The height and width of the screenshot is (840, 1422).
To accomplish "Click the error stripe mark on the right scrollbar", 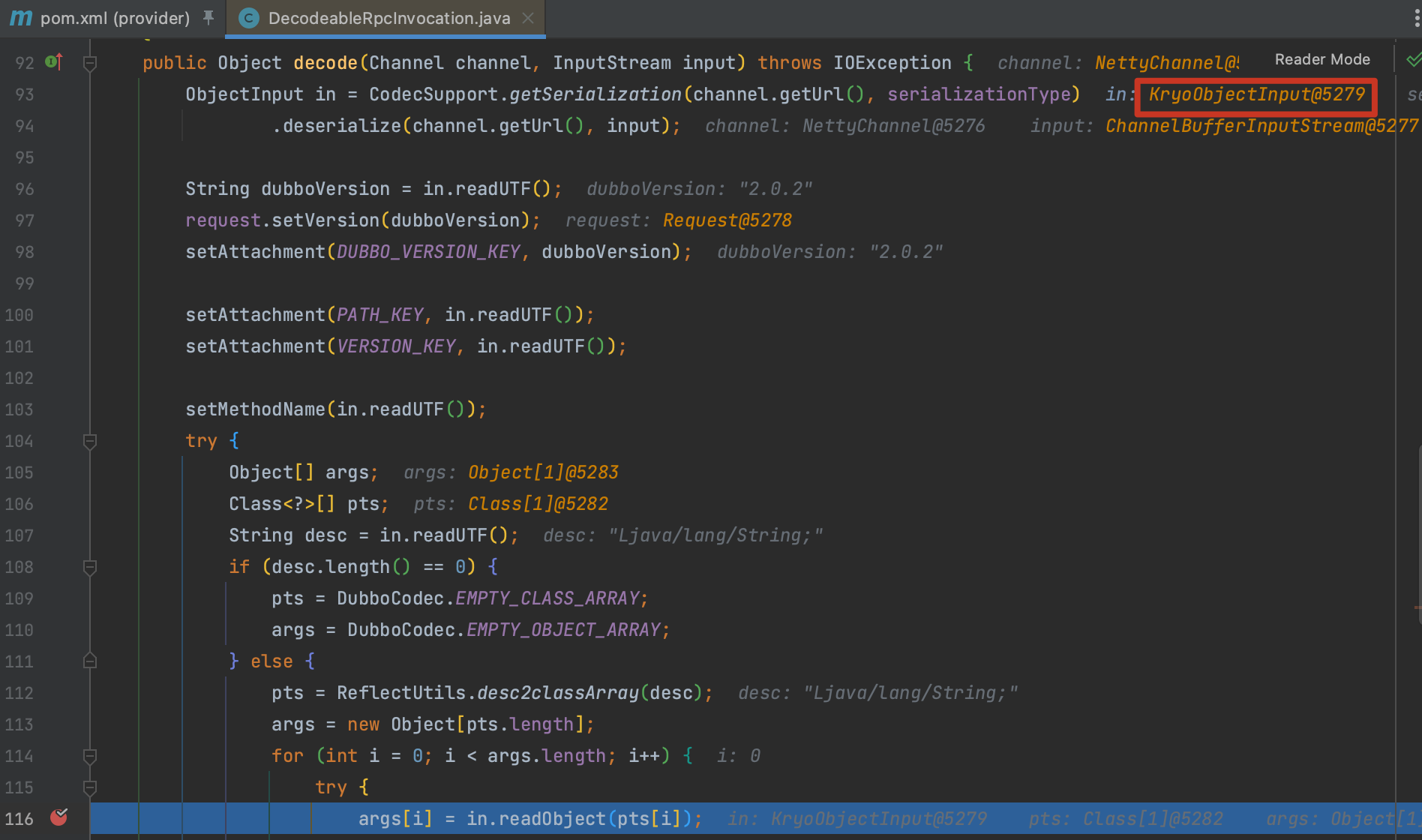I will [x=1417, y=607].
